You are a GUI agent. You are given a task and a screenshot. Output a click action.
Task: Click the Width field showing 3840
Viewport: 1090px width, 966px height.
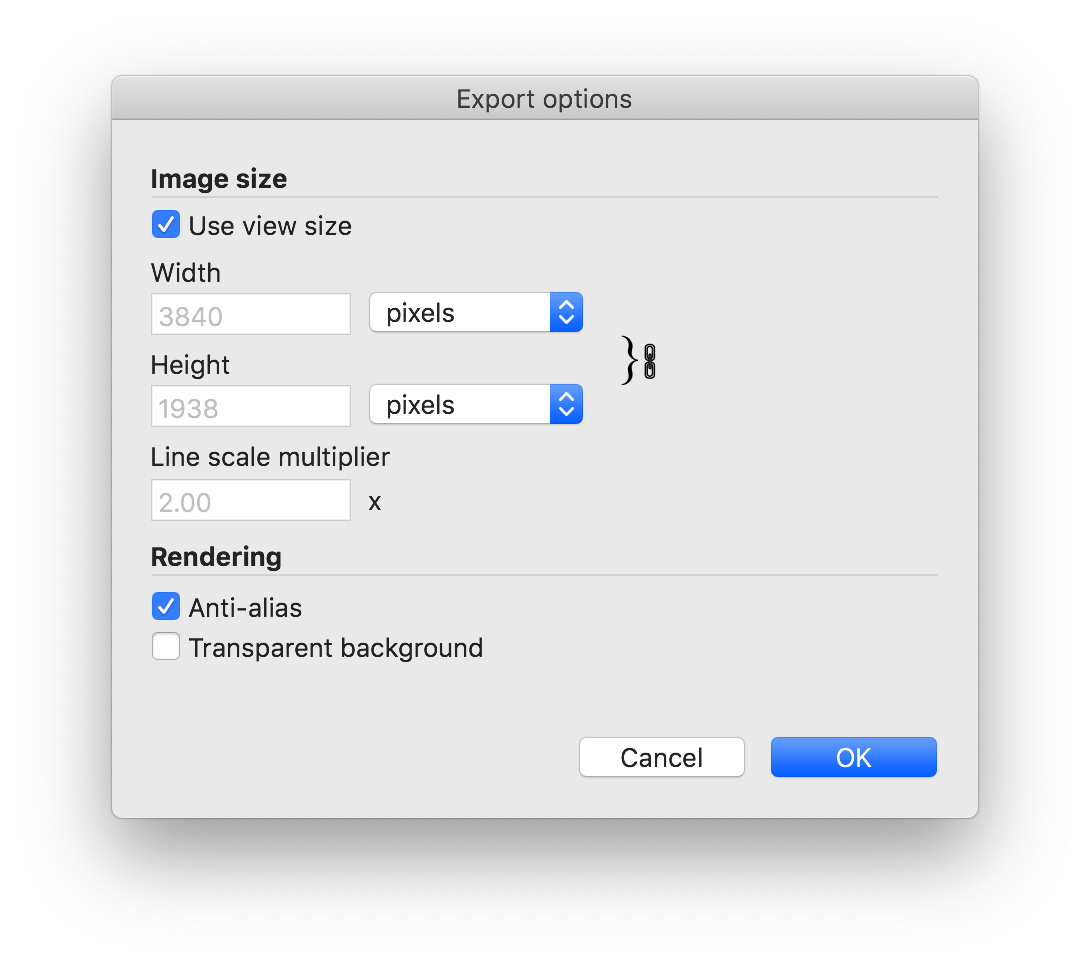click(251, 314)
